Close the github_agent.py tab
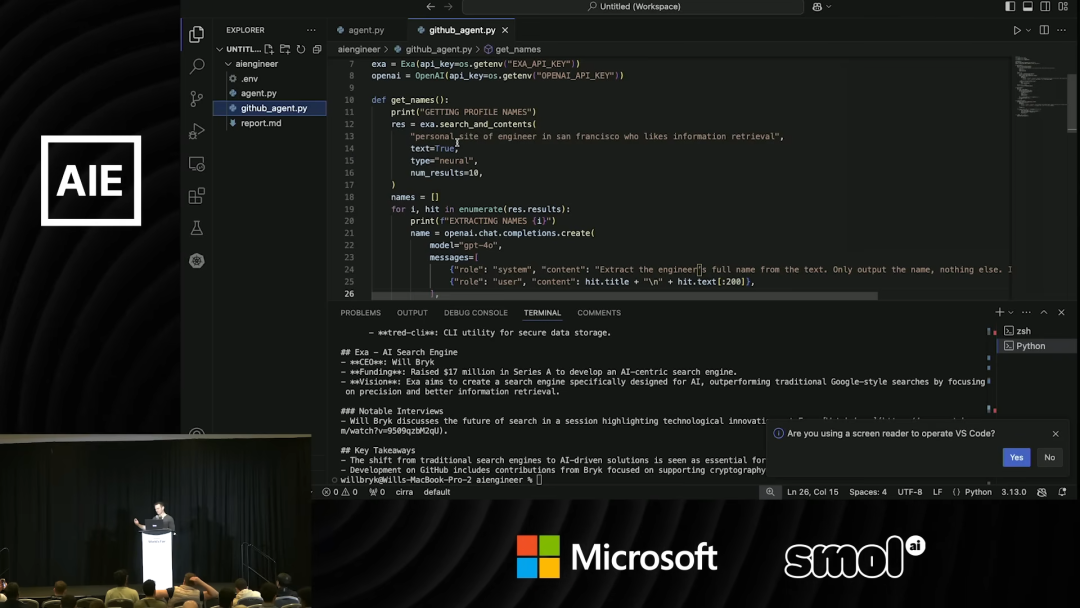Image resolution: width=1080 pixels, height=608 pixels. tap(505, 30)
